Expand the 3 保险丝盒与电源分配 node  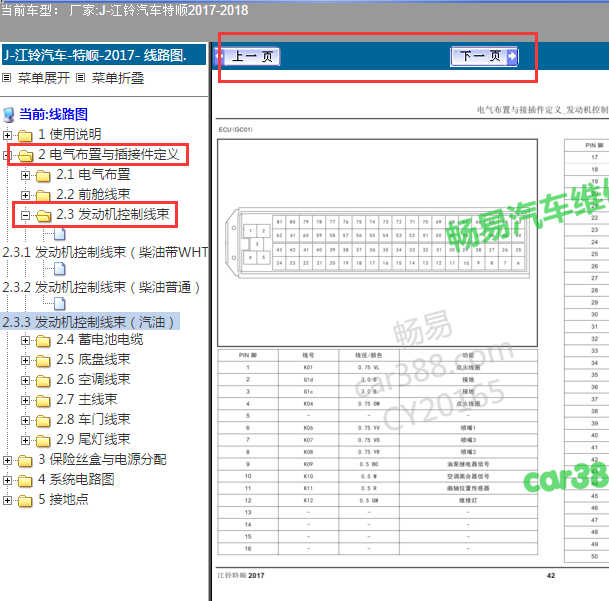[7, 460]
